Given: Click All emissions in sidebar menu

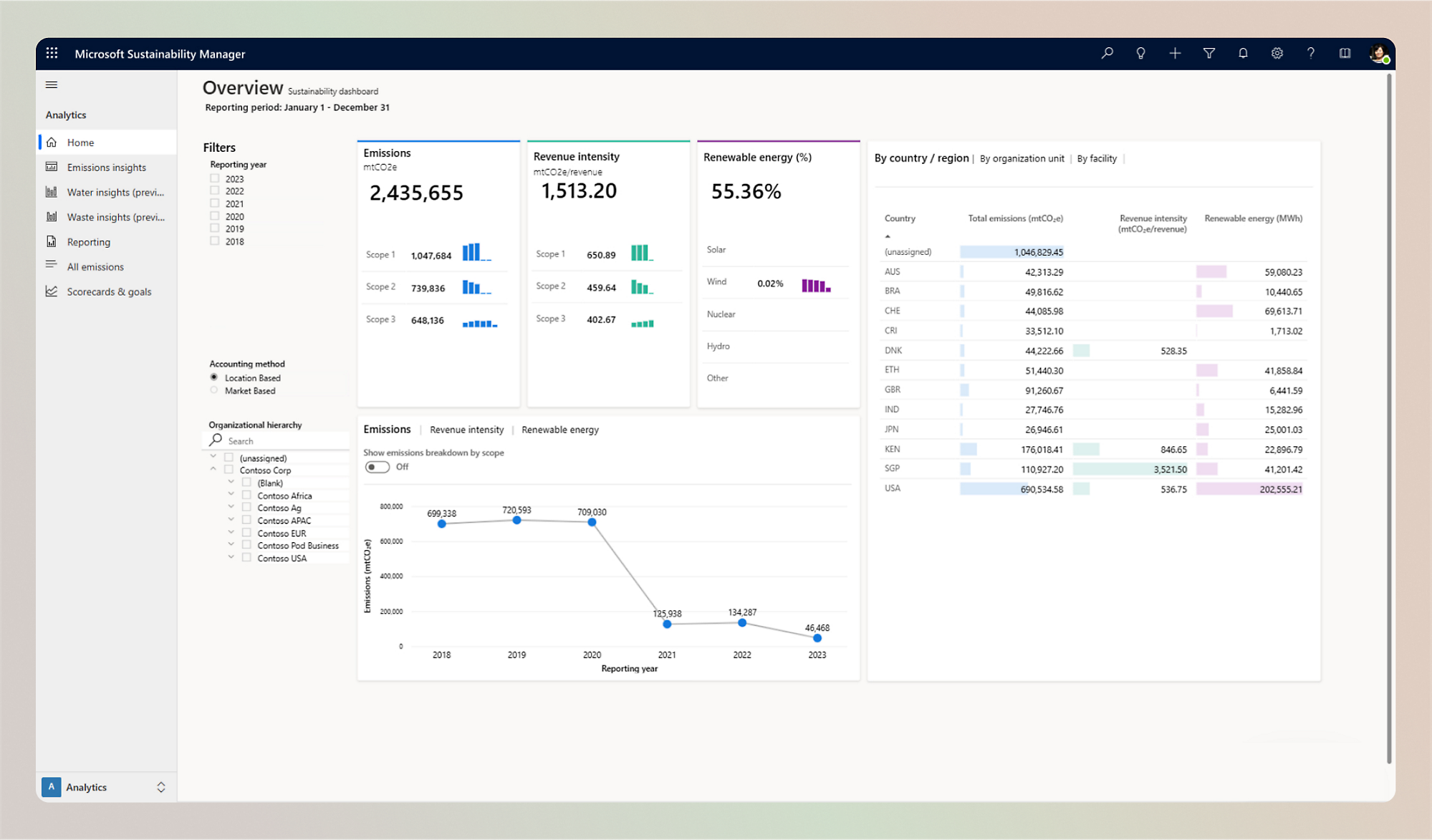Looking at the screenshot, I should pos(95,266).
